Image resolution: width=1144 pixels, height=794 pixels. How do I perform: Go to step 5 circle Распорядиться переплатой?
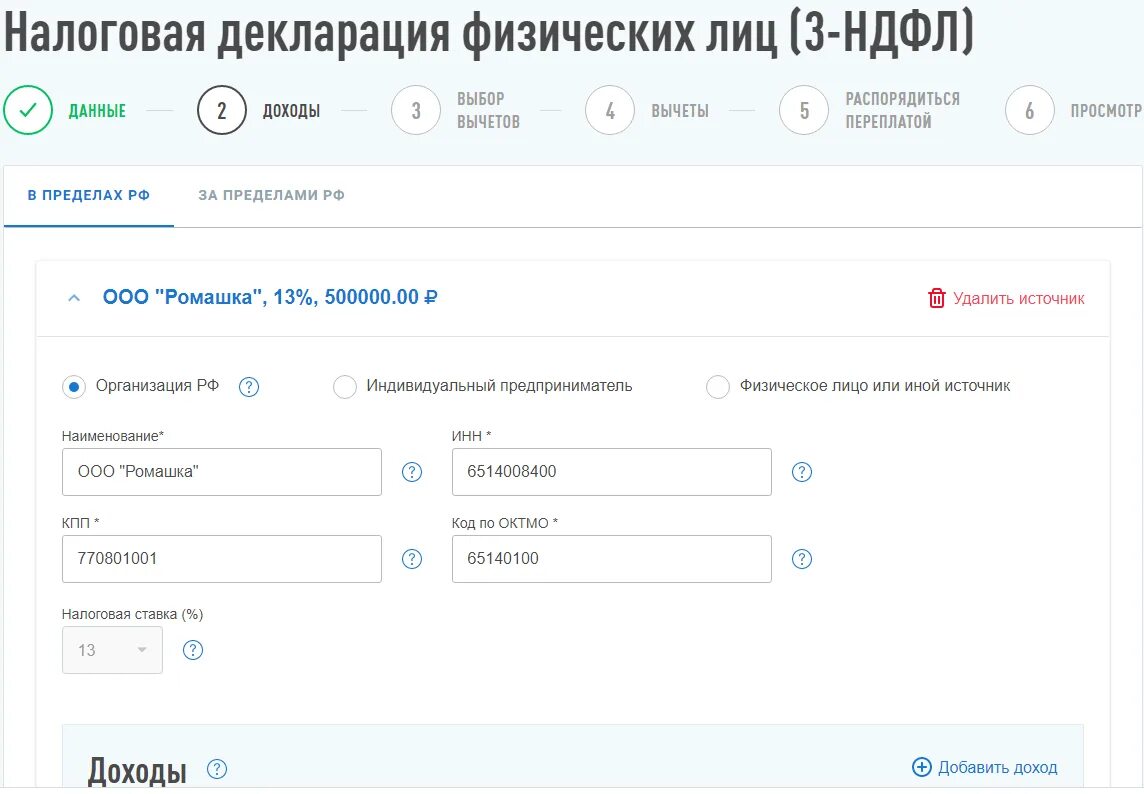(804, 110)
